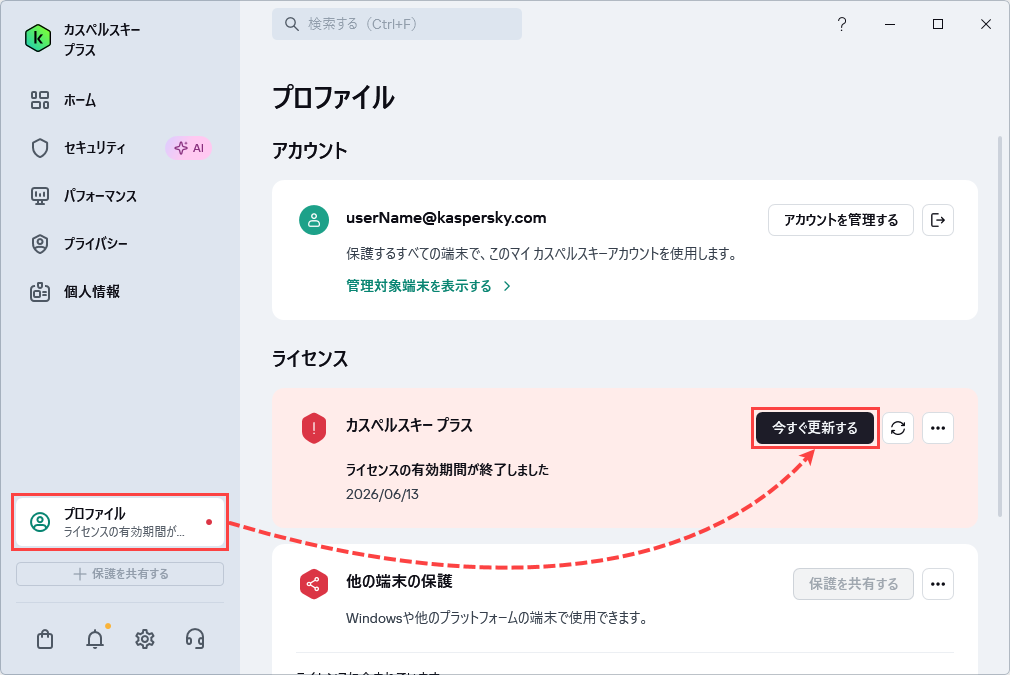Click the AI badge beside セキュリティ
The image size is (1010, 675).
189,148
